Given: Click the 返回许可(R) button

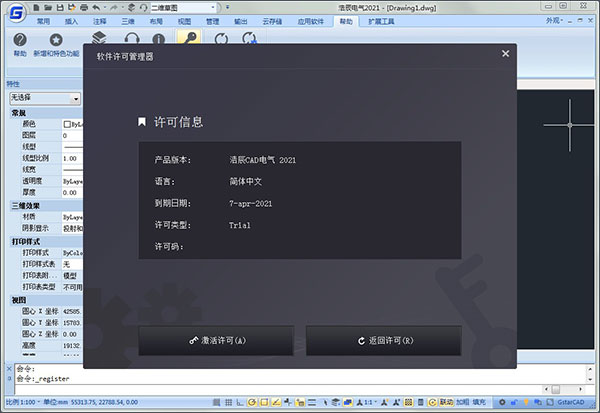Looking at the screenshot, I should 383,341.
